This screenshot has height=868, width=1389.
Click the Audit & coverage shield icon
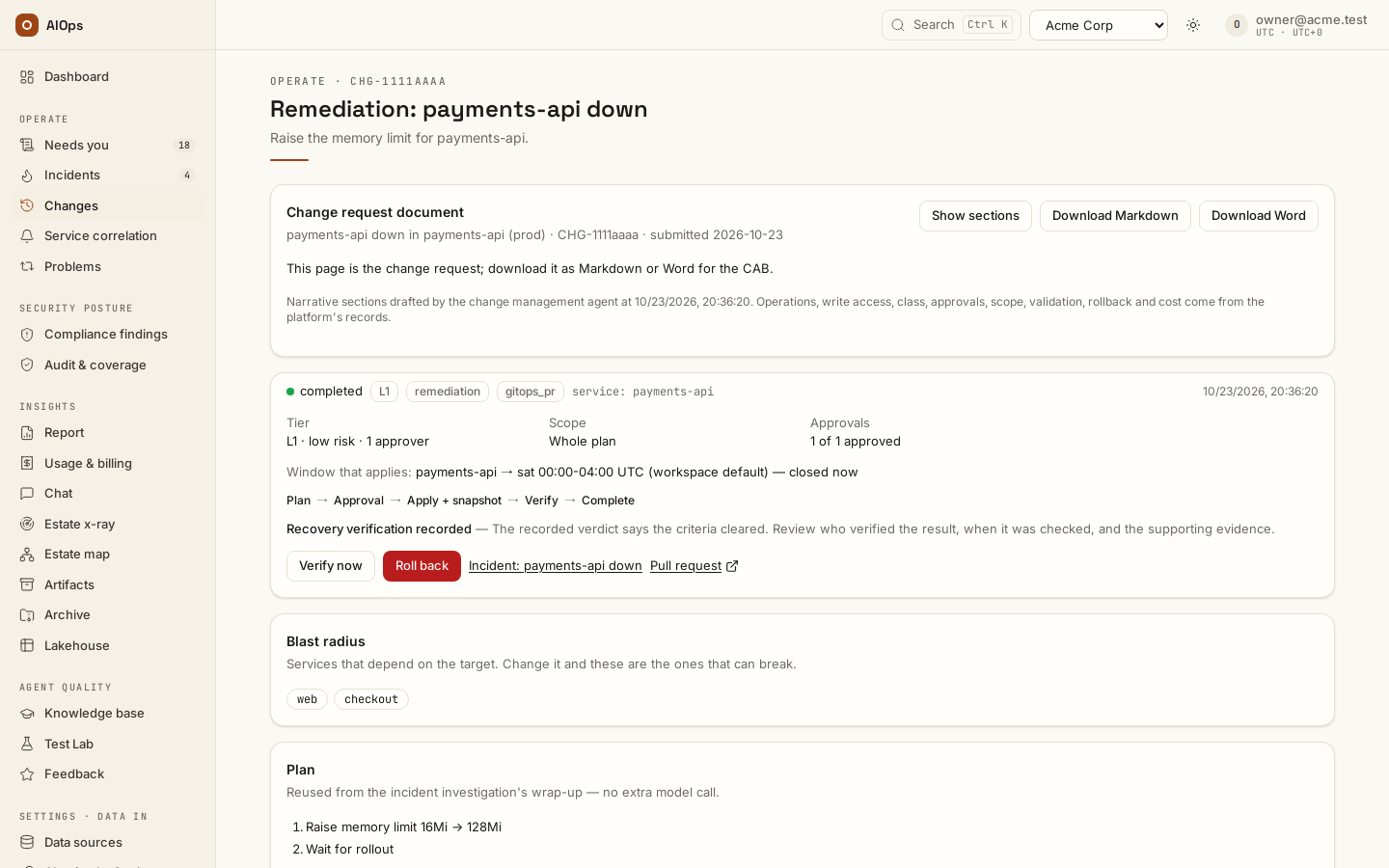27,366
